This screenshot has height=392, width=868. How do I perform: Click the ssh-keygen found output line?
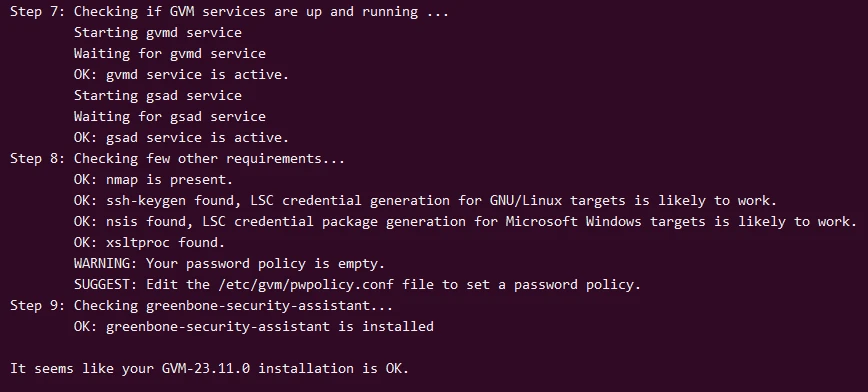426,201
